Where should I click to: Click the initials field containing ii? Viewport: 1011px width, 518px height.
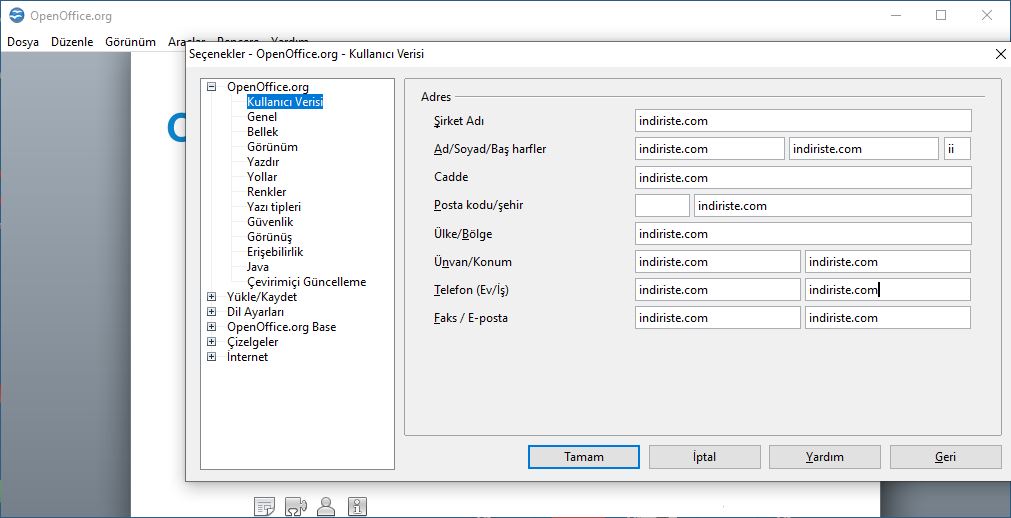pyautogui.click(x=957, y=148)
